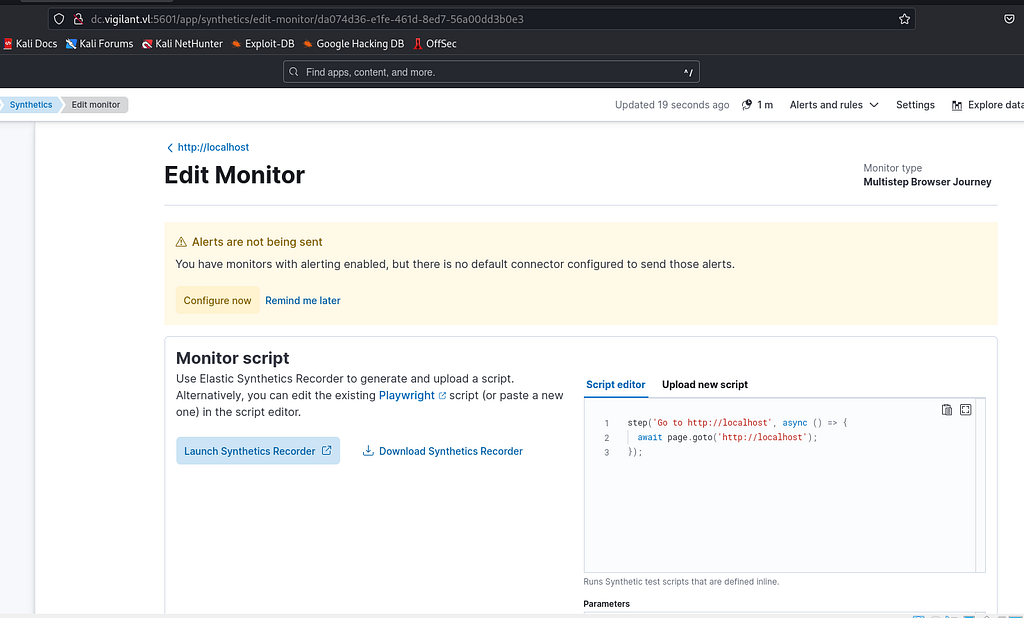Open Kali NetHunter bookmark

pos(182,44)
